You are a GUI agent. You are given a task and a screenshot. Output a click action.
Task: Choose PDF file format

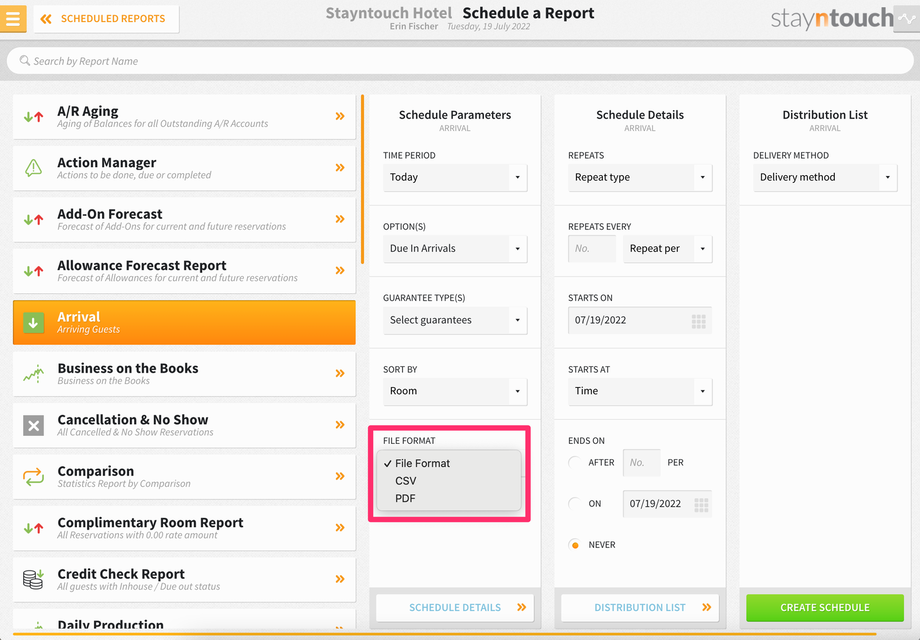click(449, 498)
